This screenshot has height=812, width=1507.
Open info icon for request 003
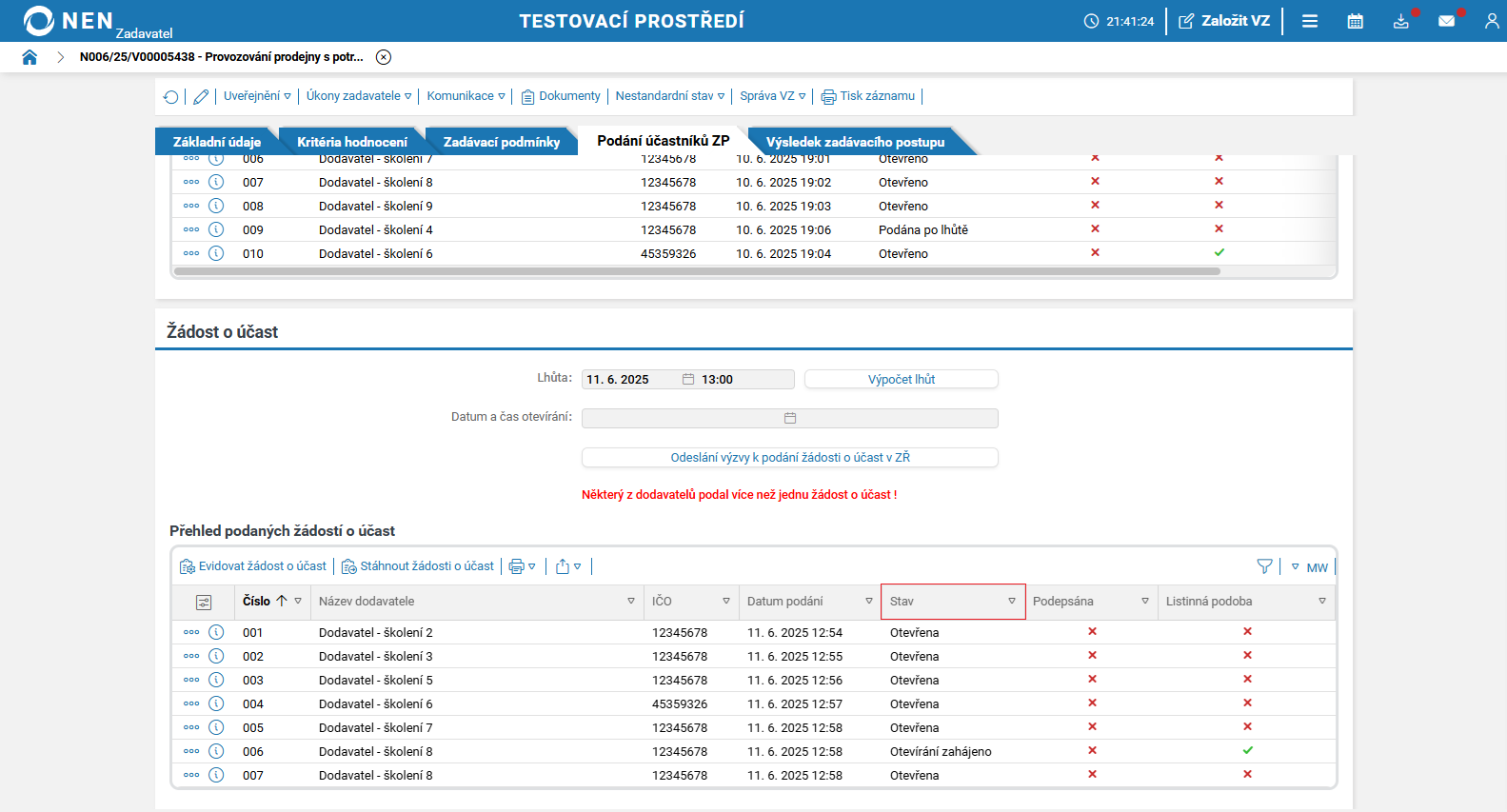(216, 680)
